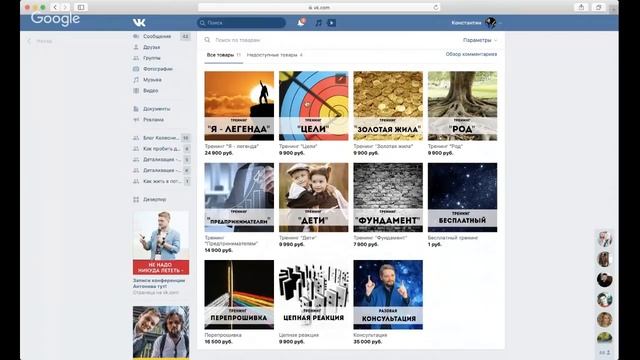Expand the profile menu arrow beside the avatar
The image size is (640, 360).
tap(500, 23)
